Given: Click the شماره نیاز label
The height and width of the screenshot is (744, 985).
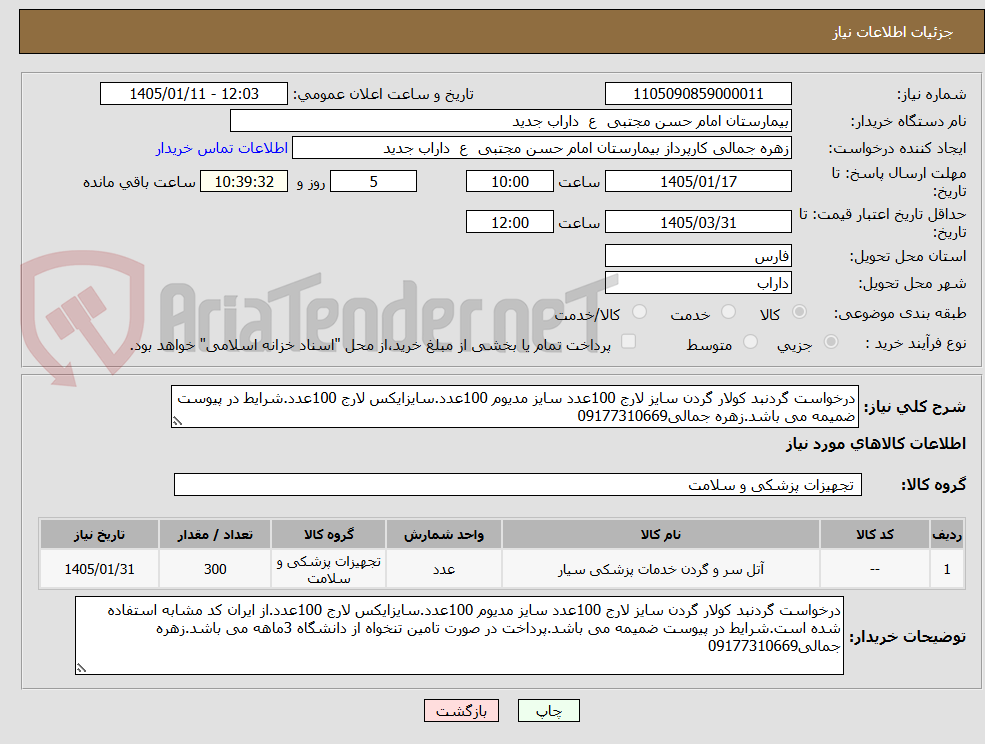Looking at the screenshot, I should click(932, 94).
